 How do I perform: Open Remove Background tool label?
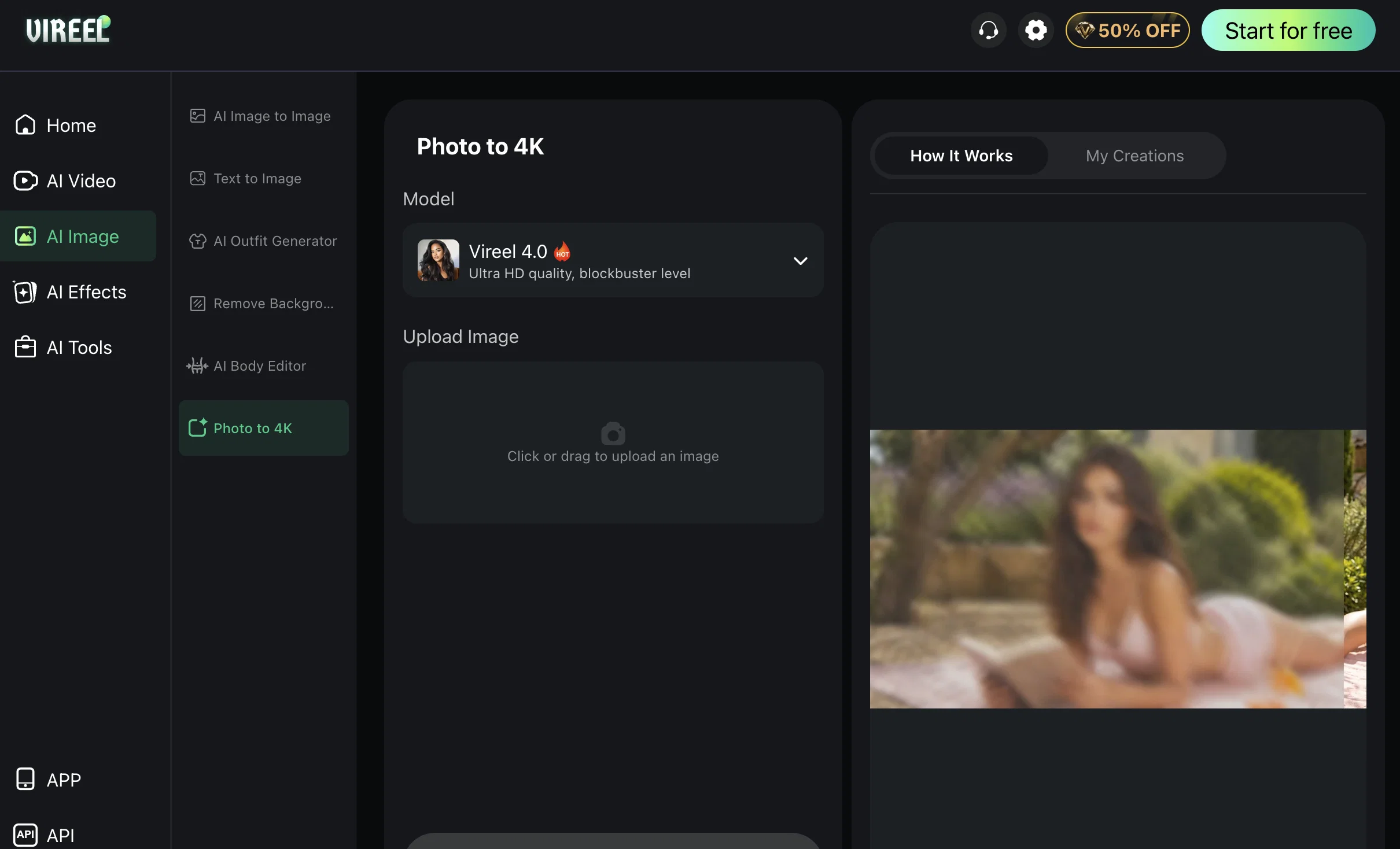tap(274, 303)
